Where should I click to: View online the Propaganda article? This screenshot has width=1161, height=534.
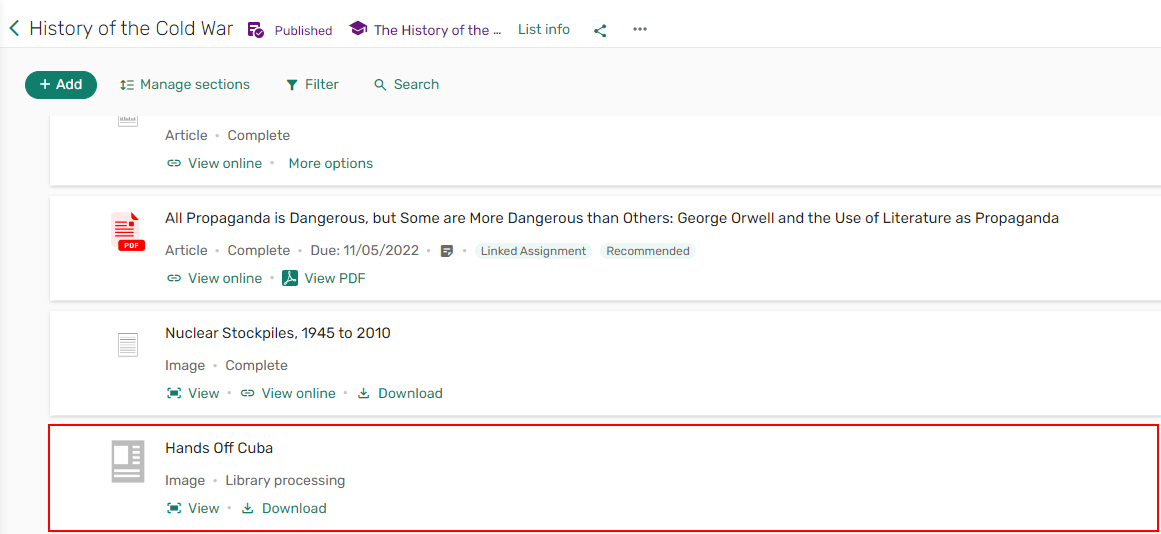tap(215, 278)
